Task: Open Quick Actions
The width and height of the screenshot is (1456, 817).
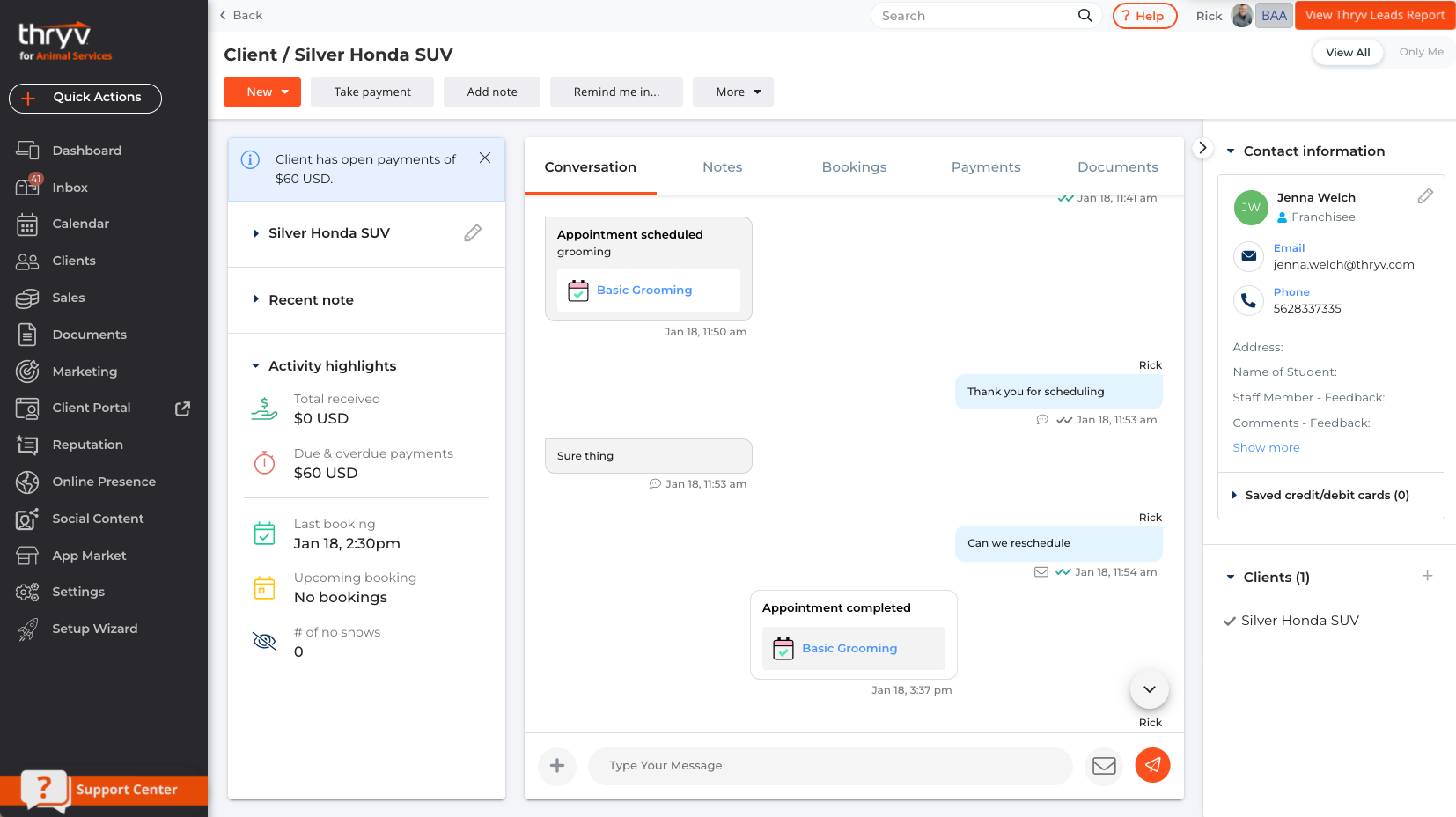Action: [85, 98]
